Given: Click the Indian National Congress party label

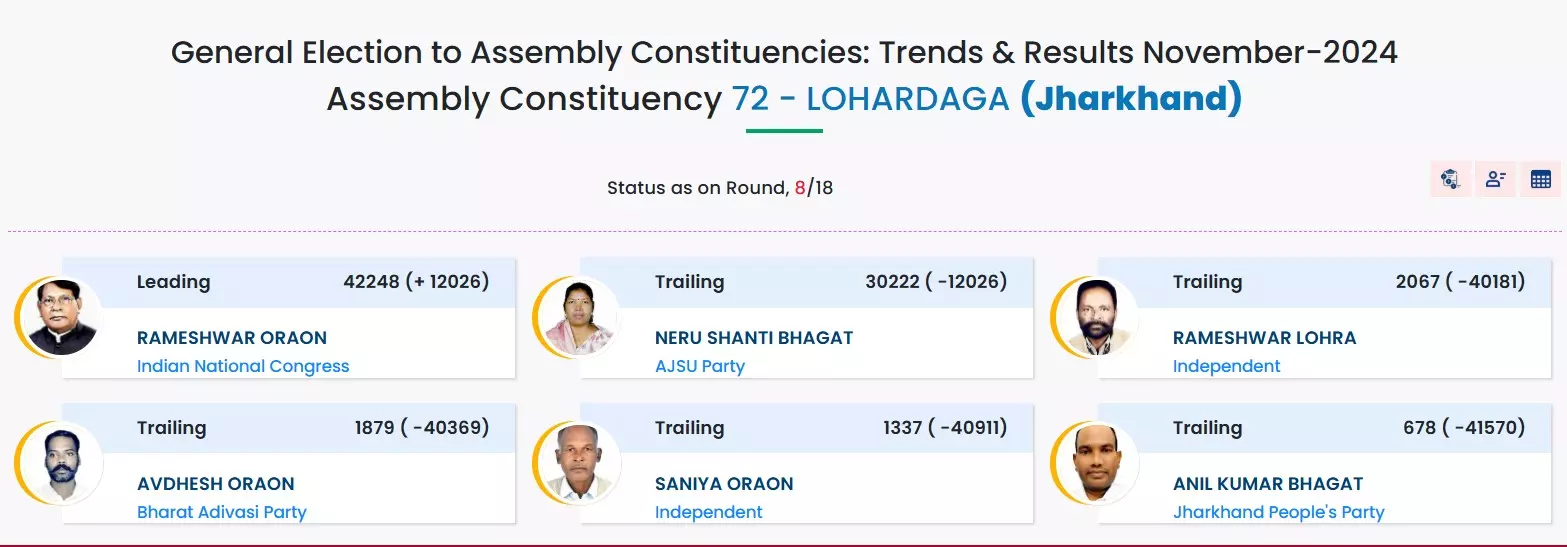Looking at the screenshot, I should 243,366.
